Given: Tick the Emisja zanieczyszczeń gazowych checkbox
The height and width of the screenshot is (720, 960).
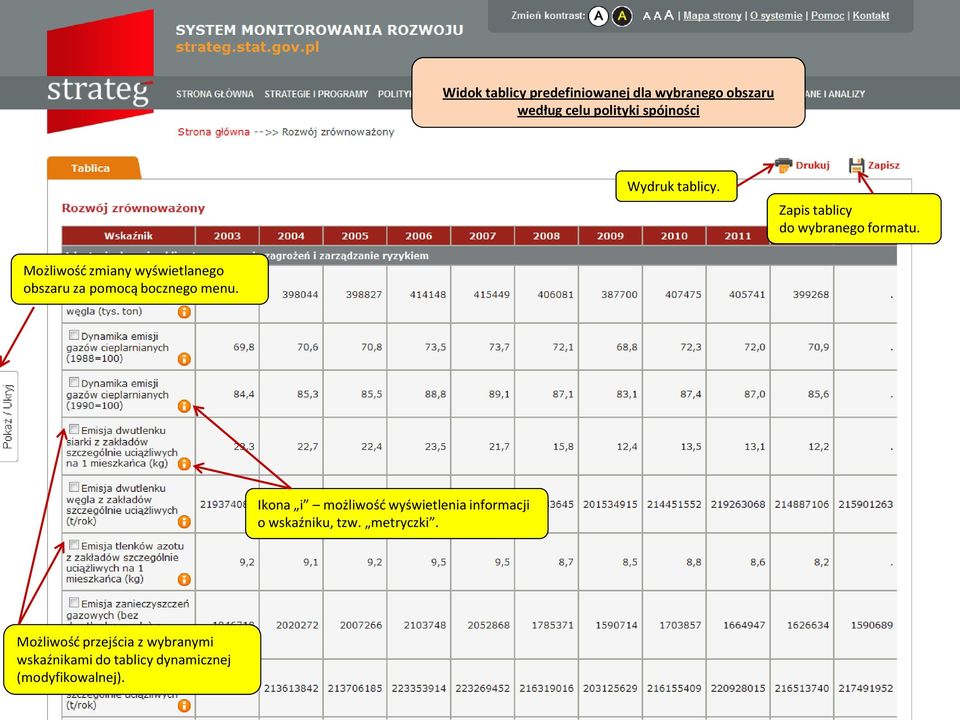Looking at the screenshot, I should point(73,602).
